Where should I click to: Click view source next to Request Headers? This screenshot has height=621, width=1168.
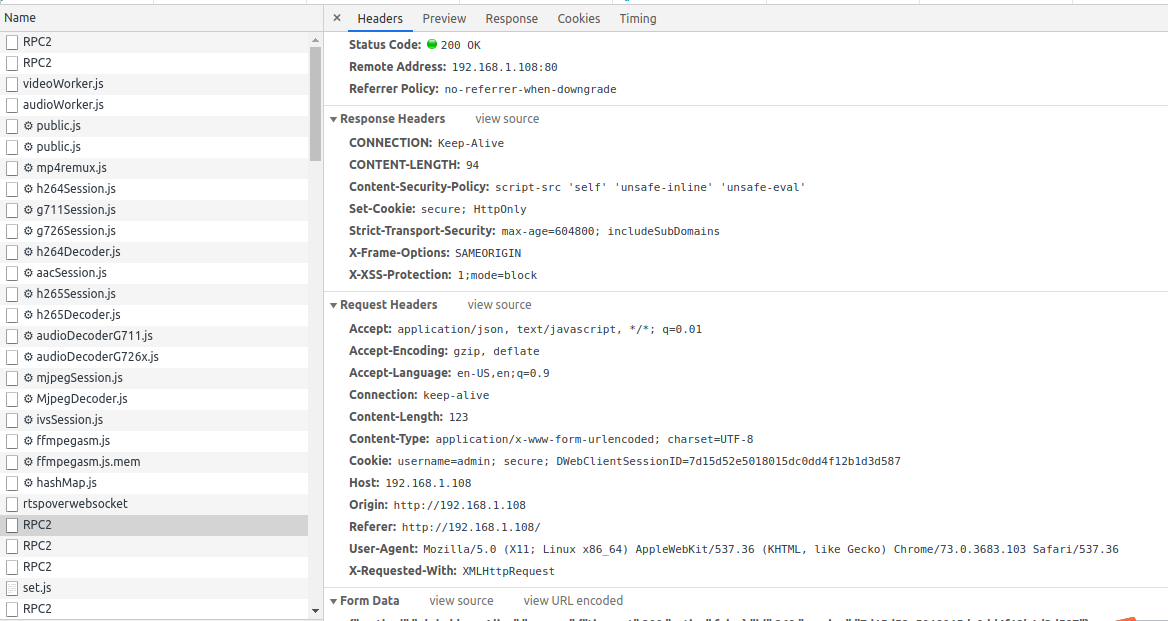coord(499,304)
